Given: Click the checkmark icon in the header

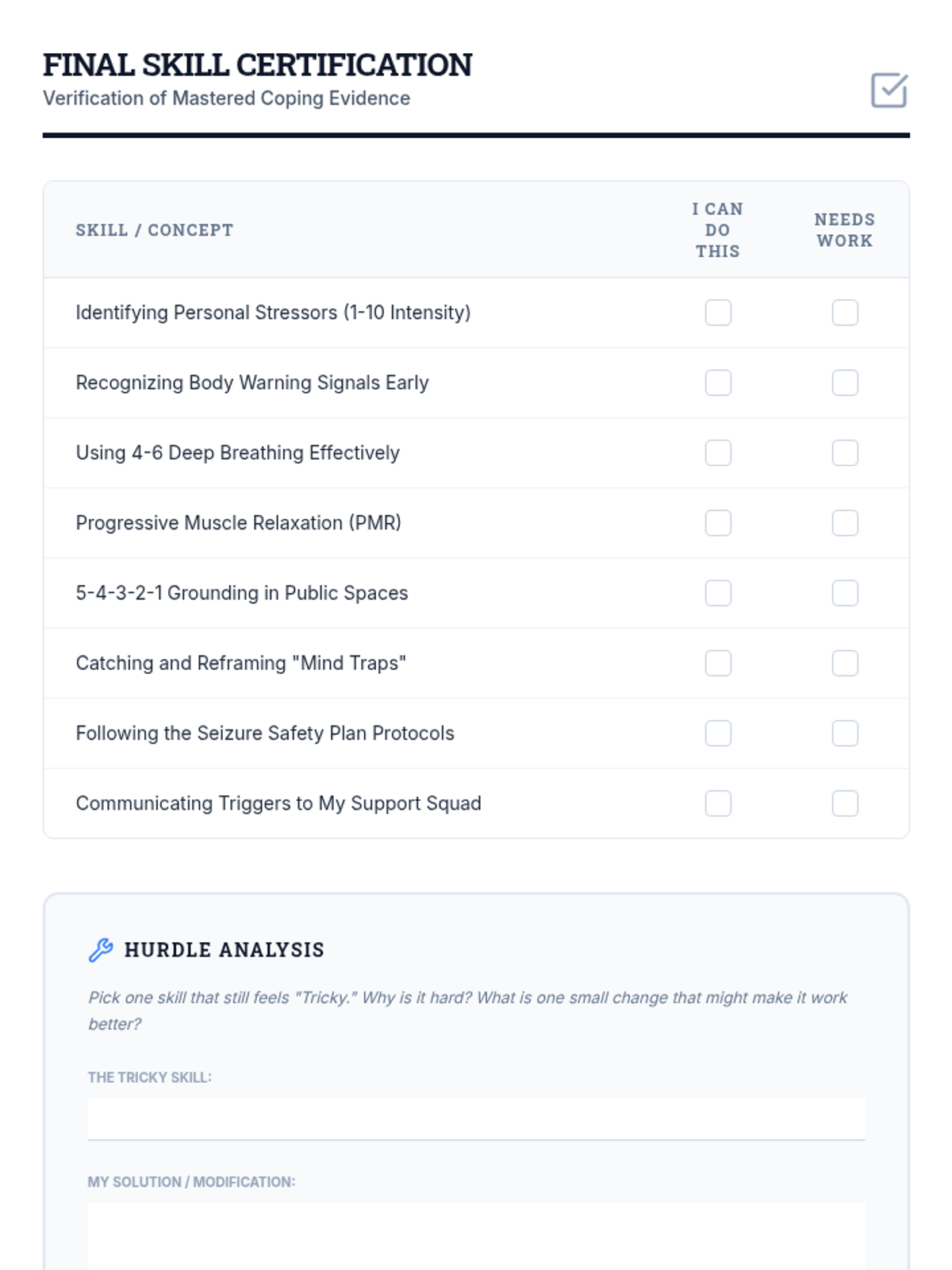Looking at the screenshot, I should tap(889, 90).
